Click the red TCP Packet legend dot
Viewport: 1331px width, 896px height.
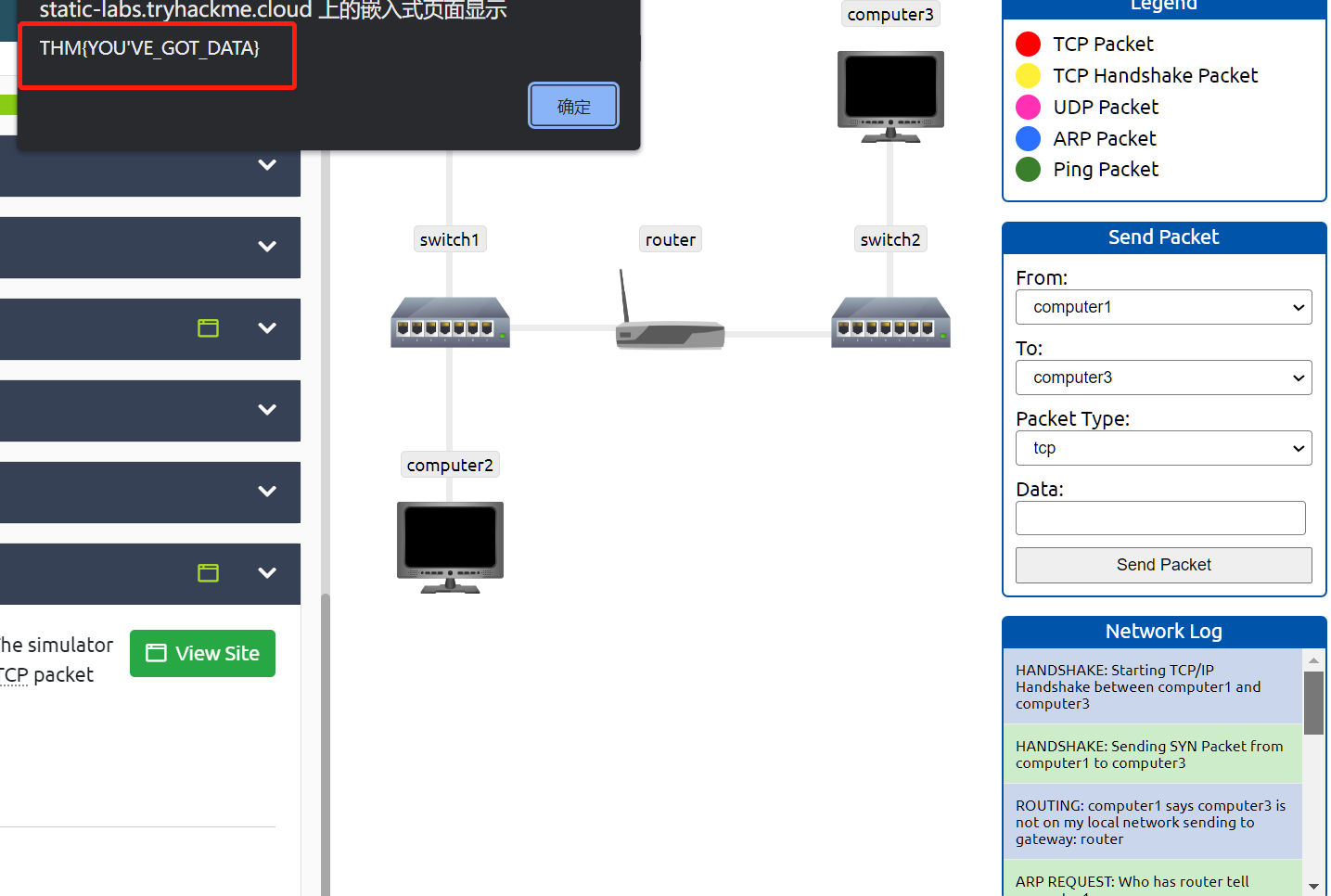point(1028,45)
